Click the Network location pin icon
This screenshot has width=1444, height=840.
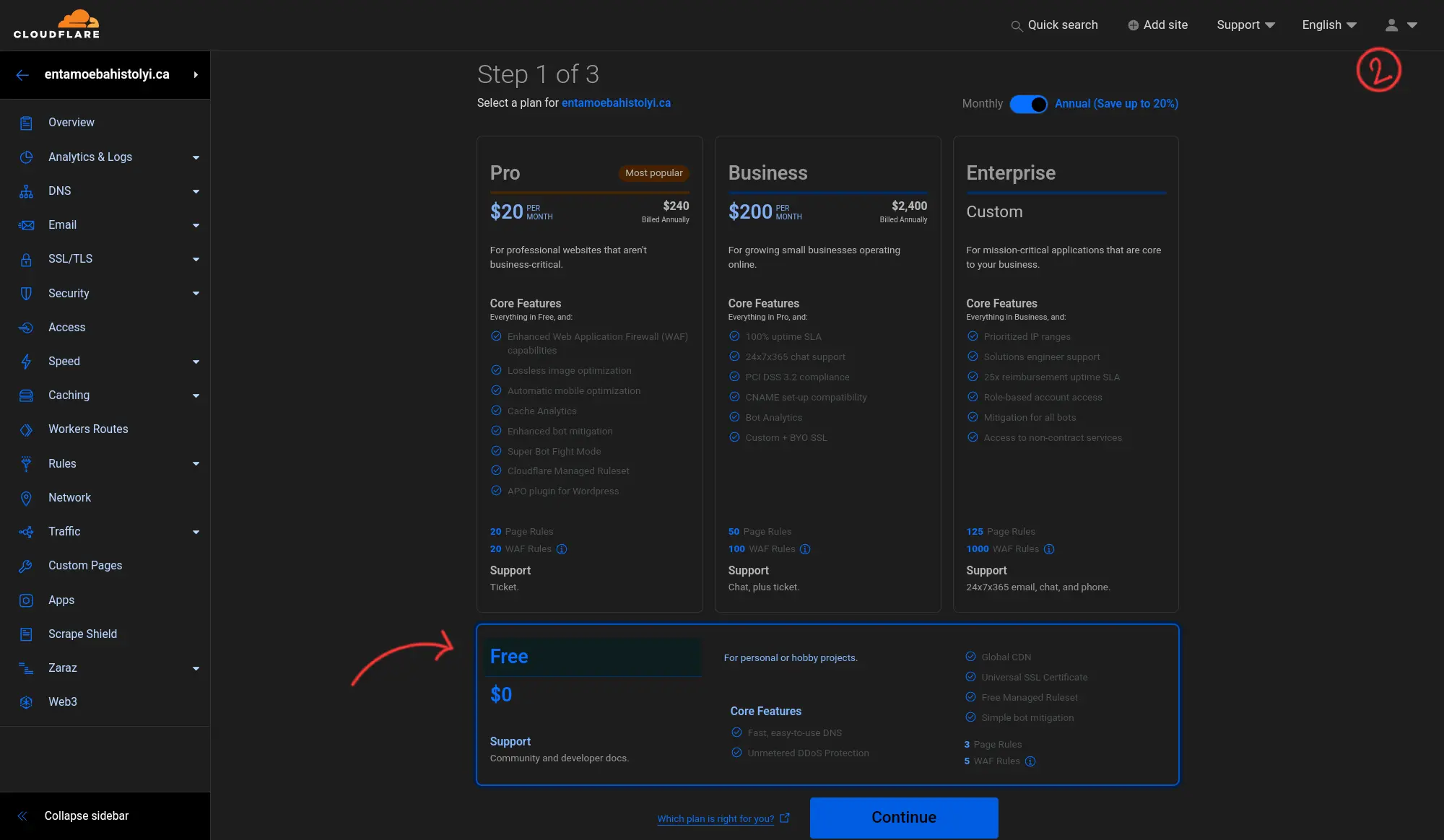pyautogui.click(x=26, y=498)
